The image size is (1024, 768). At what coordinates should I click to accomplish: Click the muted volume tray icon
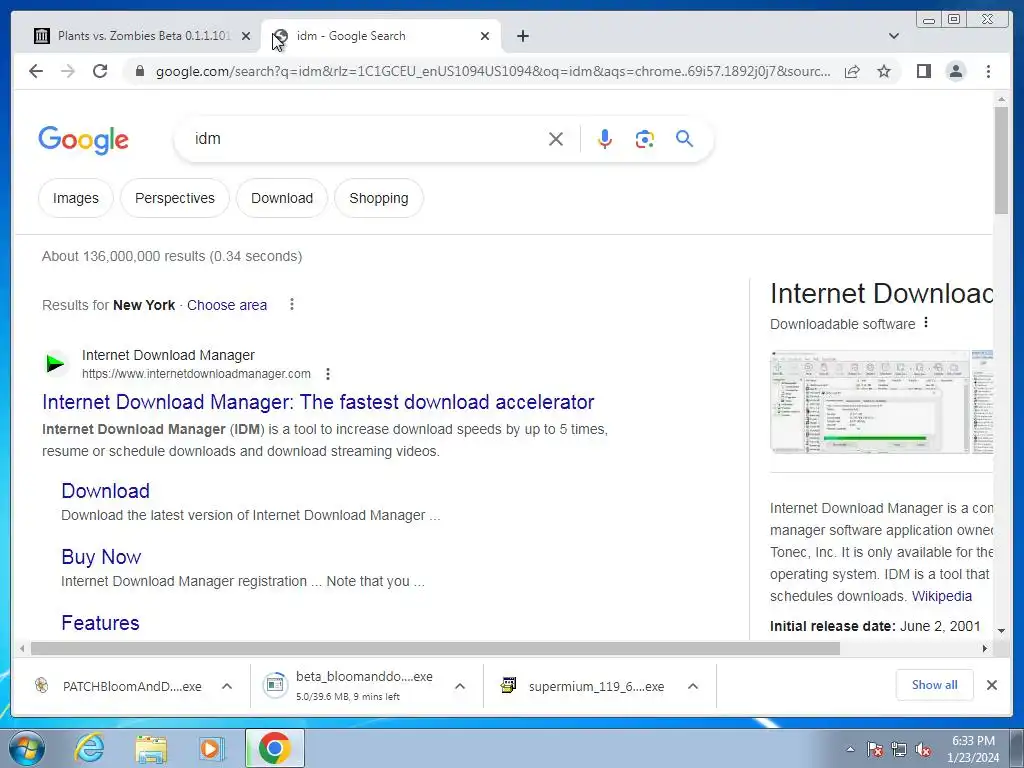[x=923, y=749]
